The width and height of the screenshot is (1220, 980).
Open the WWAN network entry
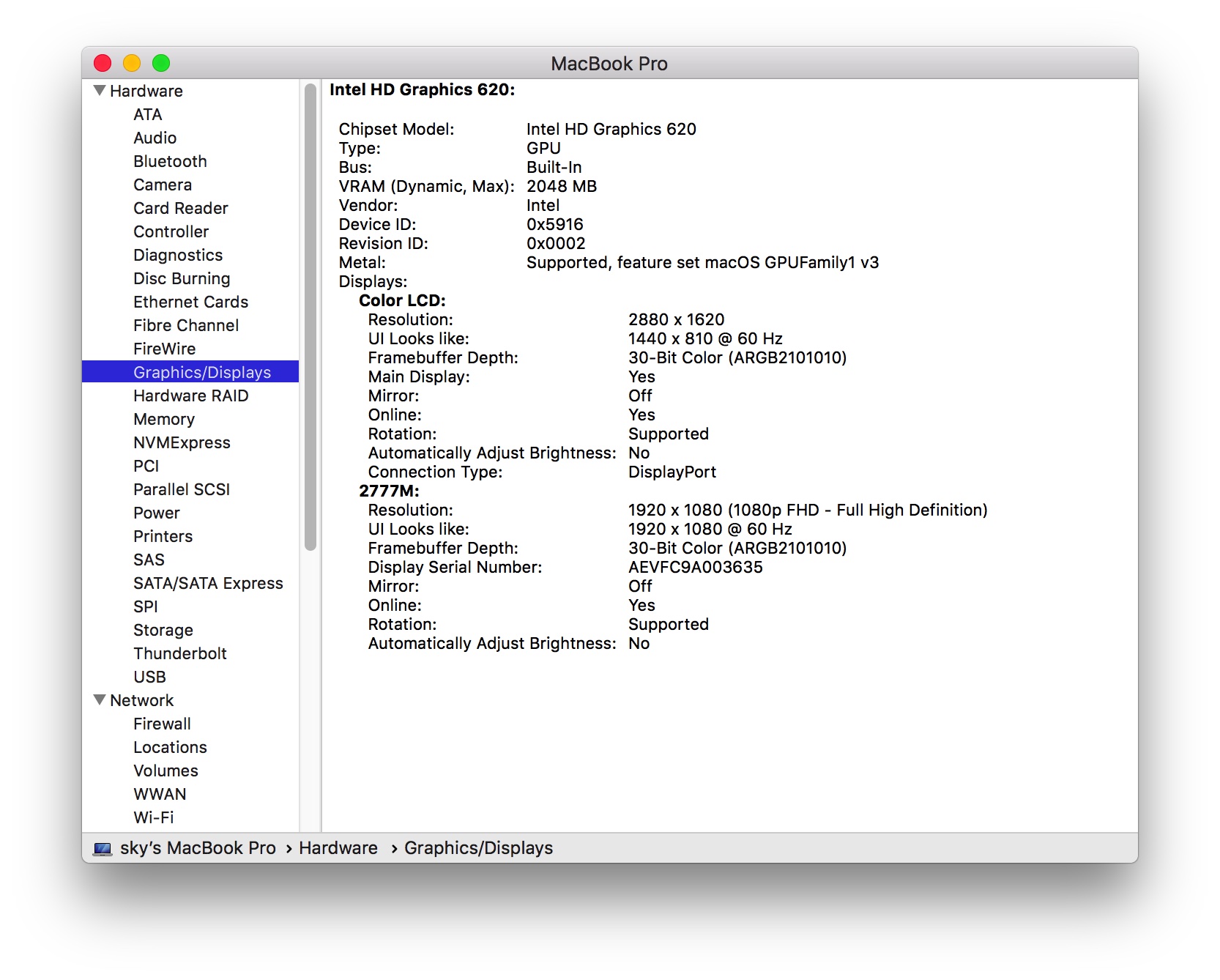(160, 794)
